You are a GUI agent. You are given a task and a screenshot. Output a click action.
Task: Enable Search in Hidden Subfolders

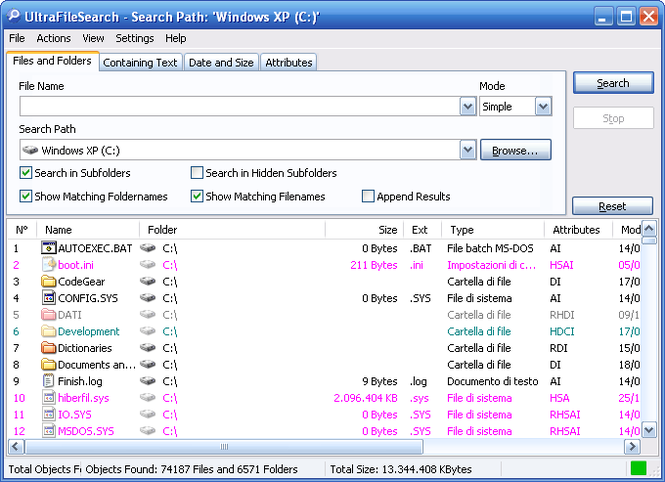point(197,173)
